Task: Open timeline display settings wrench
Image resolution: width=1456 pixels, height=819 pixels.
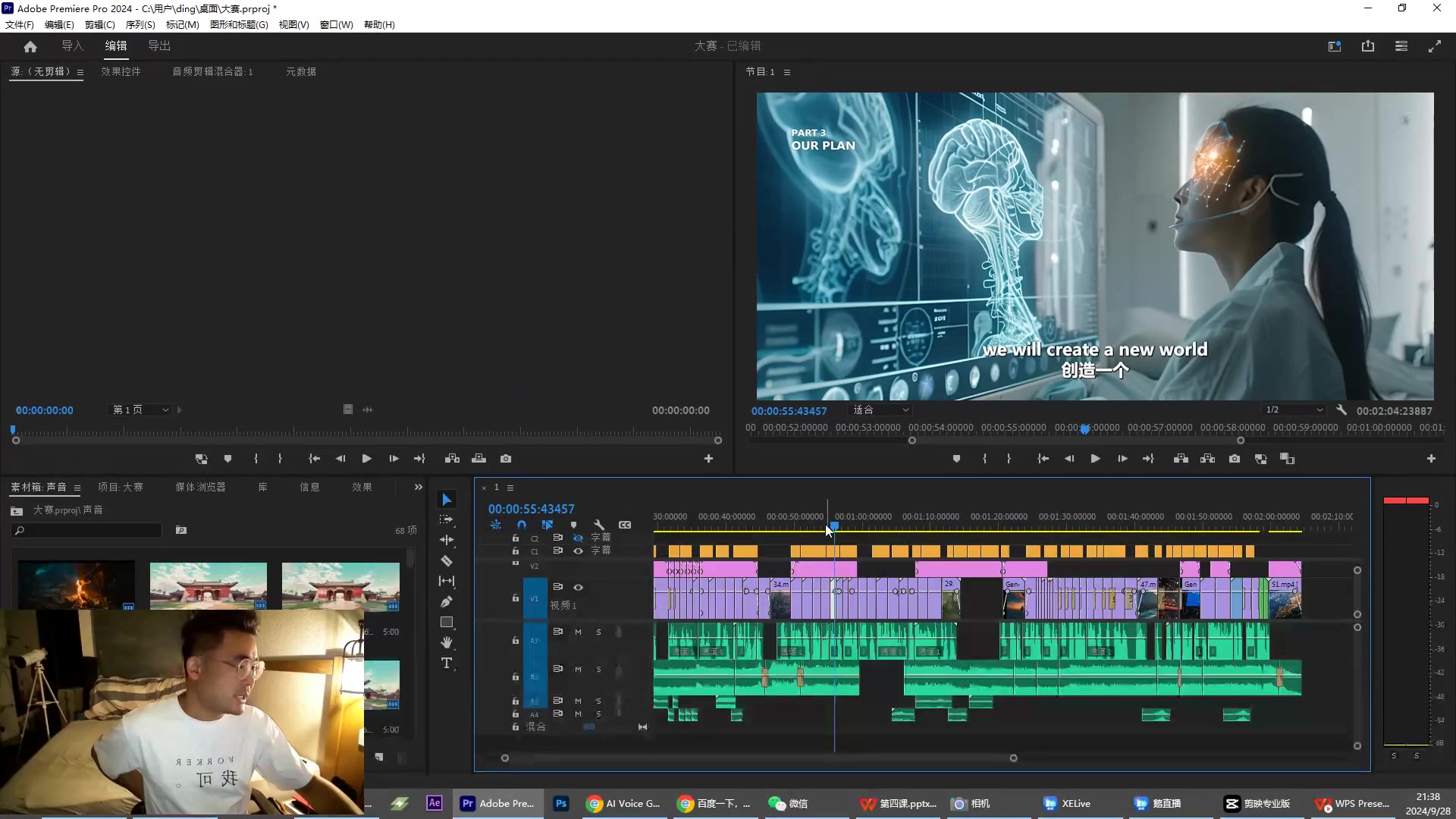Action: [x=599, y=525]
